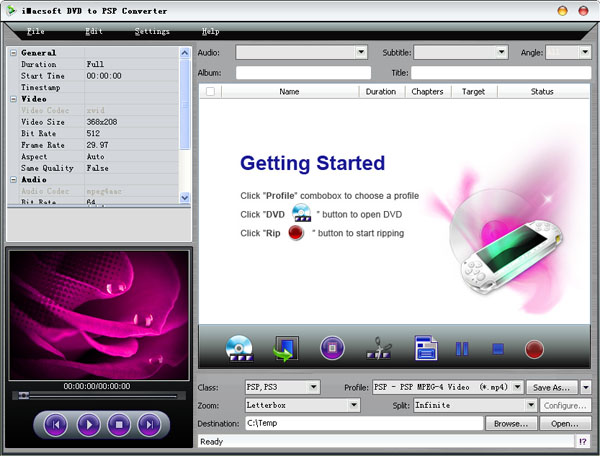Play the preview video
600x456 pixels.
point(89,424)
